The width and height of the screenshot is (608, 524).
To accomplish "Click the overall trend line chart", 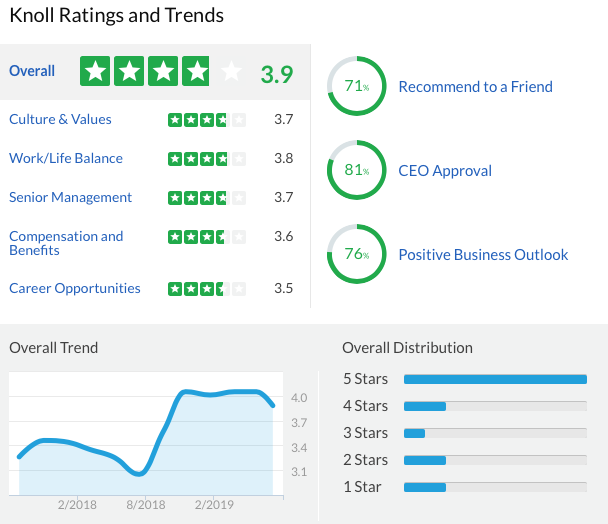I will pos(146,434).
